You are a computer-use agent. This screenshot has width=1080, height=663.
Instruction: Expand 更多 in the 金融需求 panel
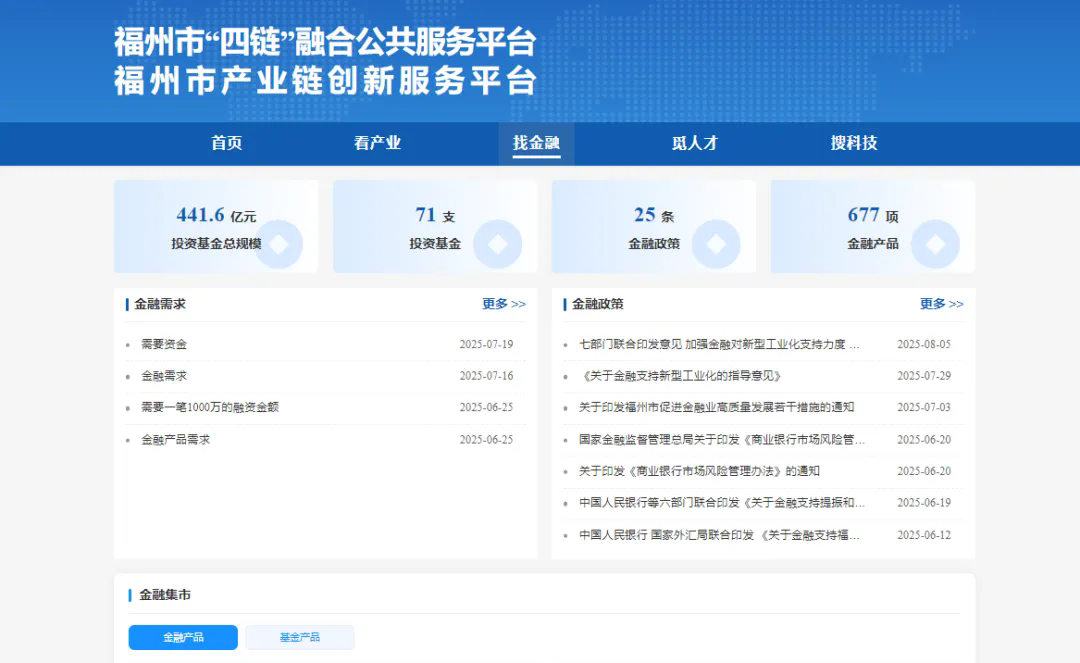[x=503, y=304]
